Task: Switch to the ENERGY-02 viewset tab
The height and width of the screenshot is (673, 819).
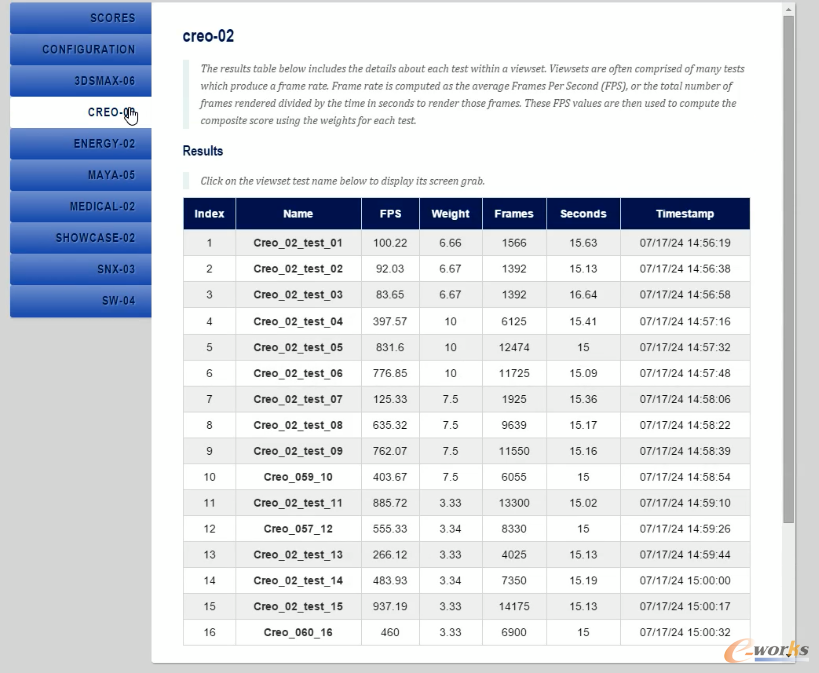Action: click(81, 144)
